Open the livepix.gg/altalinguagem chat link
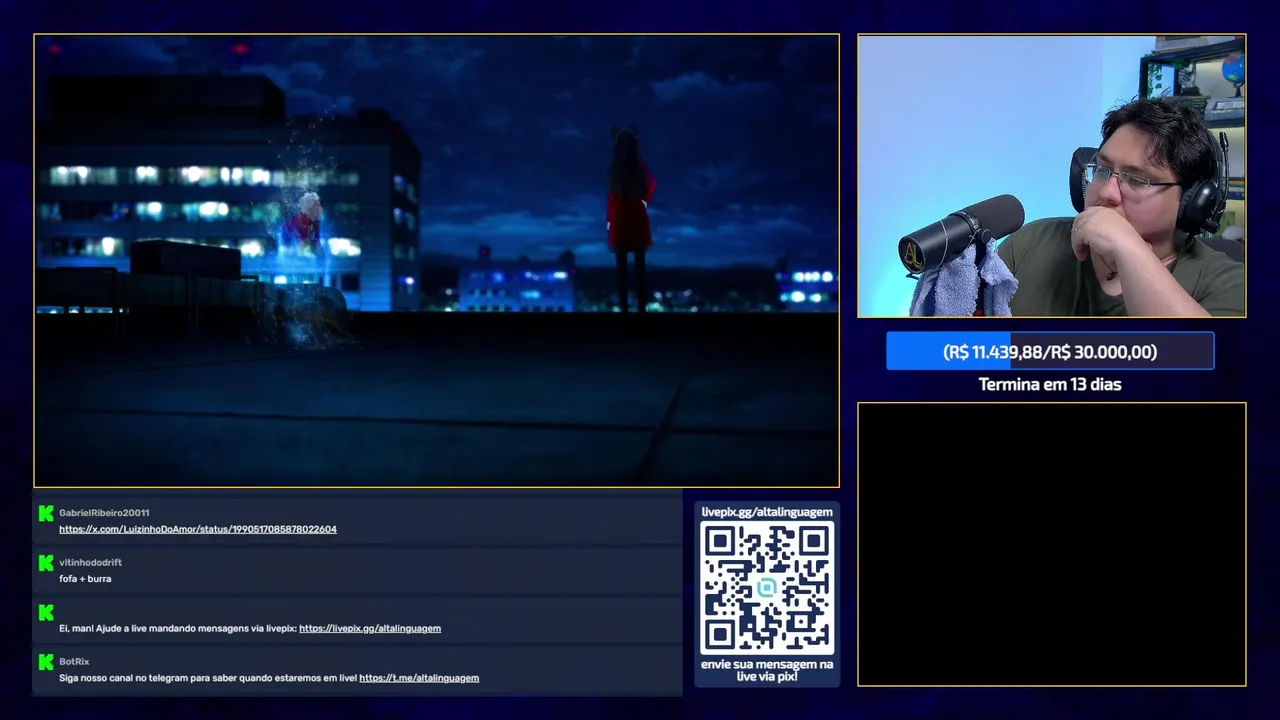 point(370,628)
